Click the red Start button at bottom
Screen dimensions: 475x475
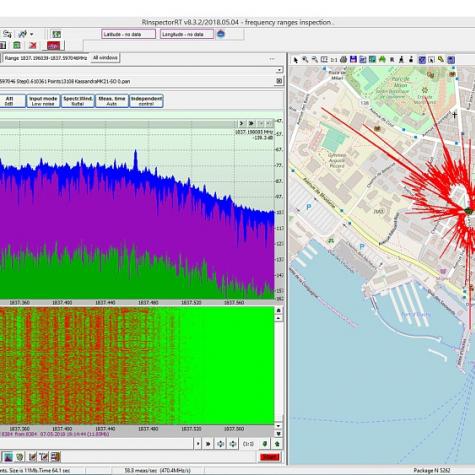point(270,457)
